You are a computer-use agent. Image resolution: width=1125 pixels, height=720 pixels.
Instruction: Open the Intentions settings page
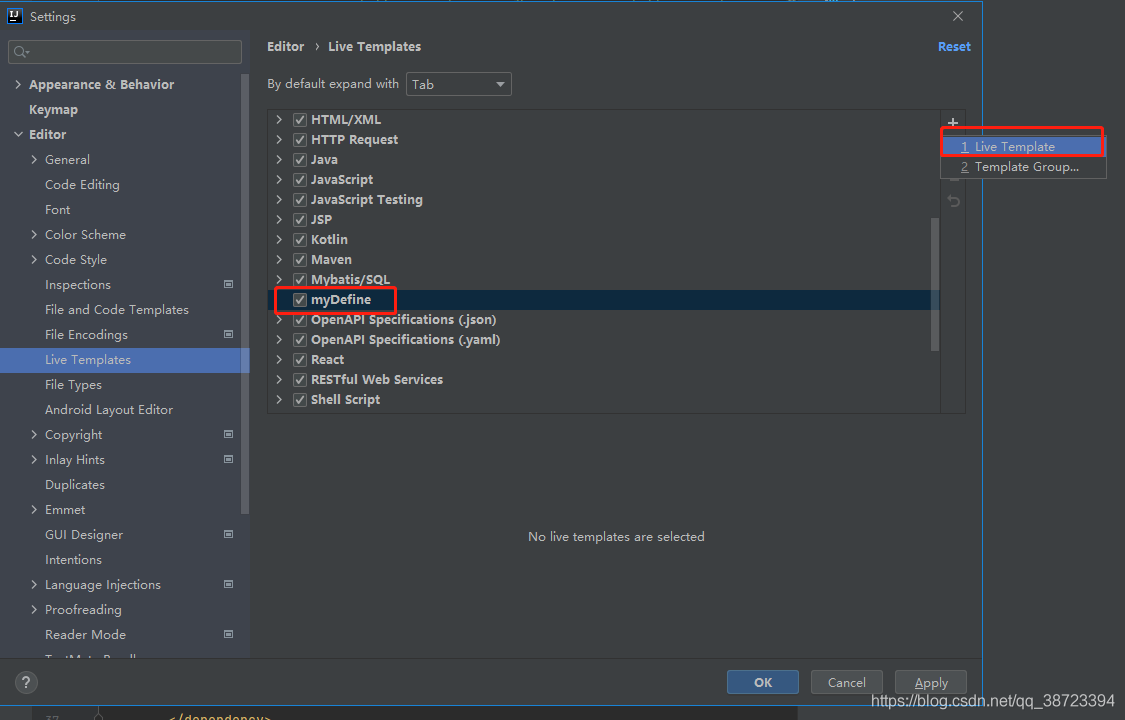click(73, 560)
